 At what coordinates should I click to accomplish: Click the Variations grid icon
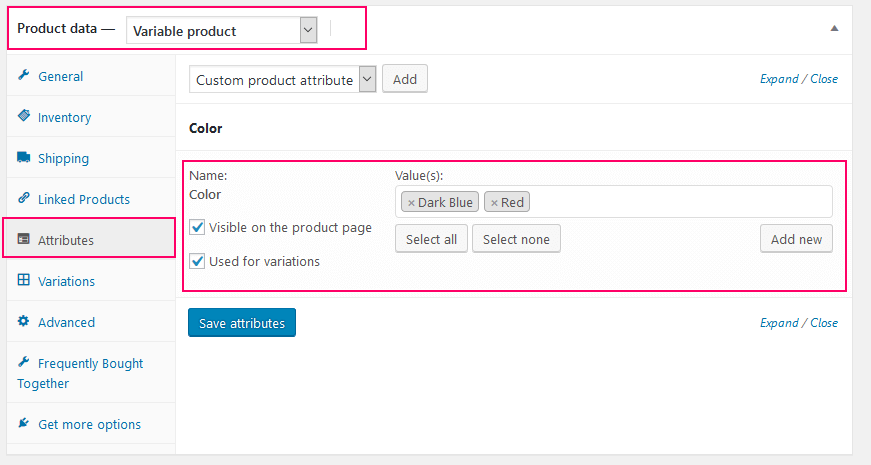[x=23, y=281]
